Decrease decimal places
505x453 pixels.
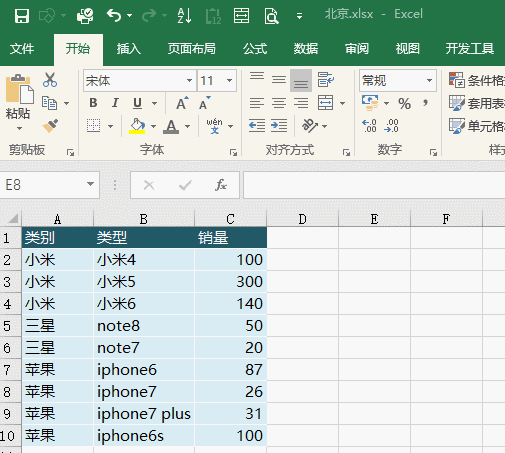click(391, 126)
